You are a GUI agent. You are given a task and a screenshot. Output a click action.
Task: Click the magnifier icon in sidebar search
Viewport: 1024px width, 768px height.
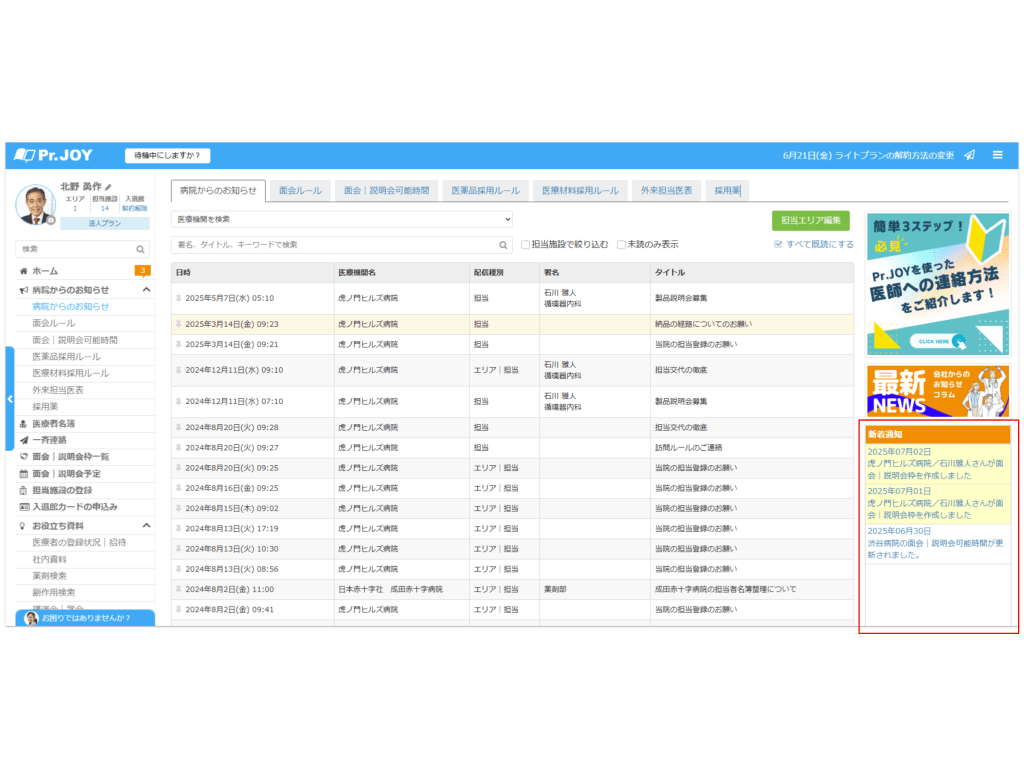tap(141, 249)
